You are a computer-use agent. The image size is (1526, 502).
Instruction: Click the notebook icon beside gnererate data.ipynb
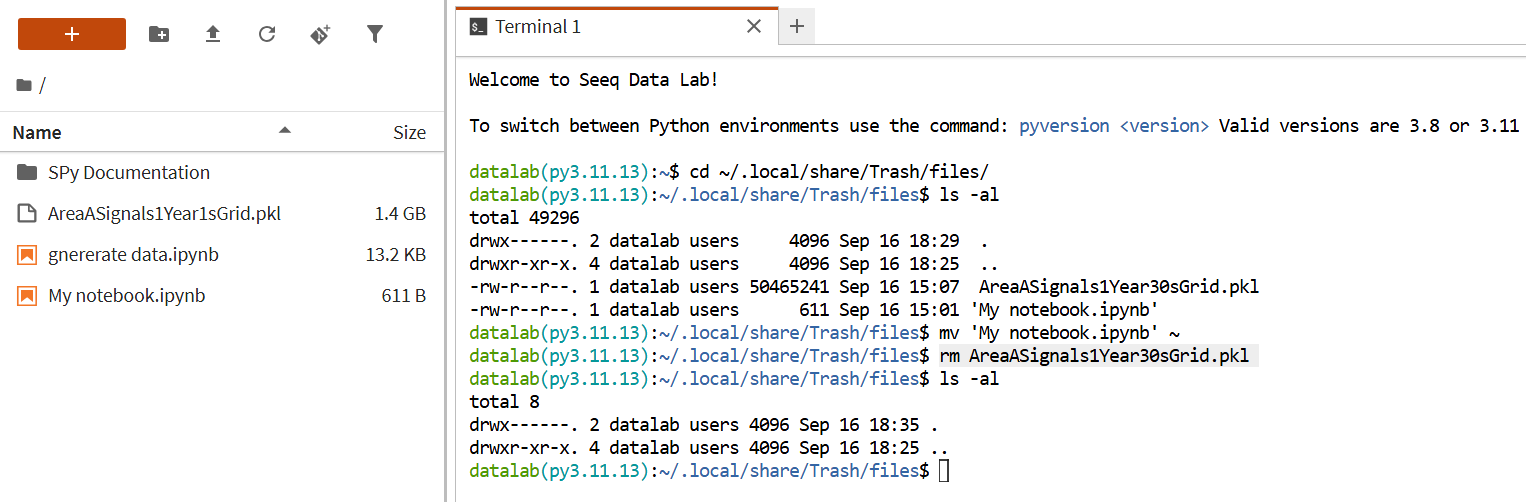coord(27,255)
